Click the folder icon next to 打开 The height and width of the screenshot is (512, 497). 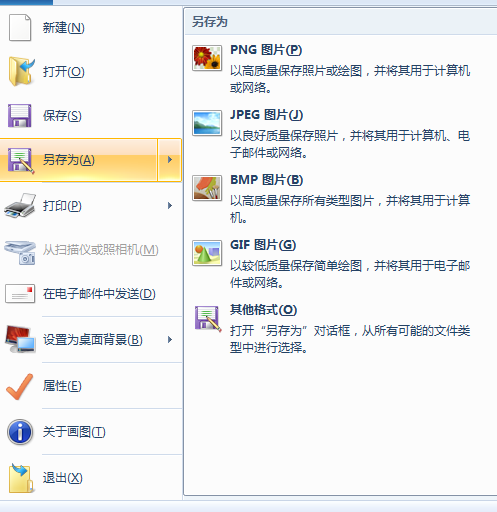(x=21, y=71)
